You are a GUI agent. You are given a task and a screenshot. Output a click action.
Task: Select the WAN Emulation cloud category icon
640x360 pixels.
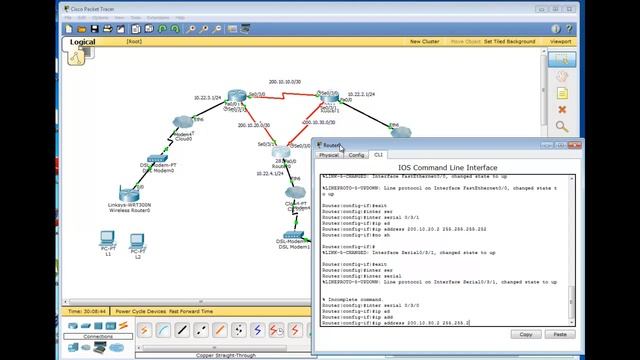(x=86, y=347)
